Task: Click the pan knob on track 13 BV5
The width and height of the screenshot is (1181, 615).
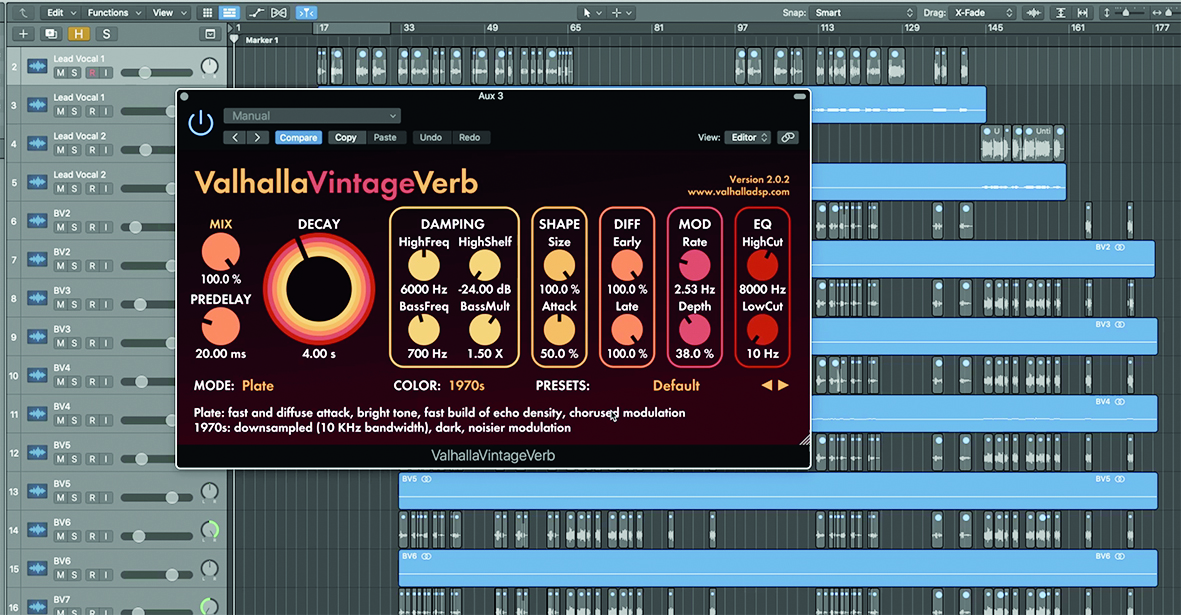Action: pyautogui.click(x=209, y=492)
